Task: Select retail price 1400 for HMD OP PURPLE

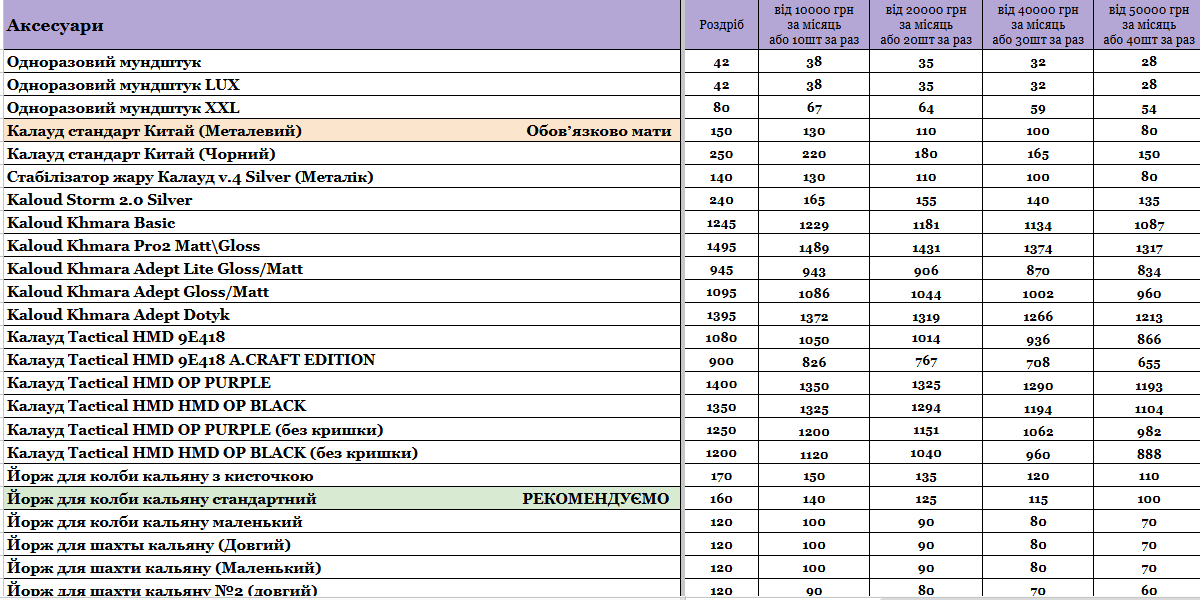Action: 721,384
